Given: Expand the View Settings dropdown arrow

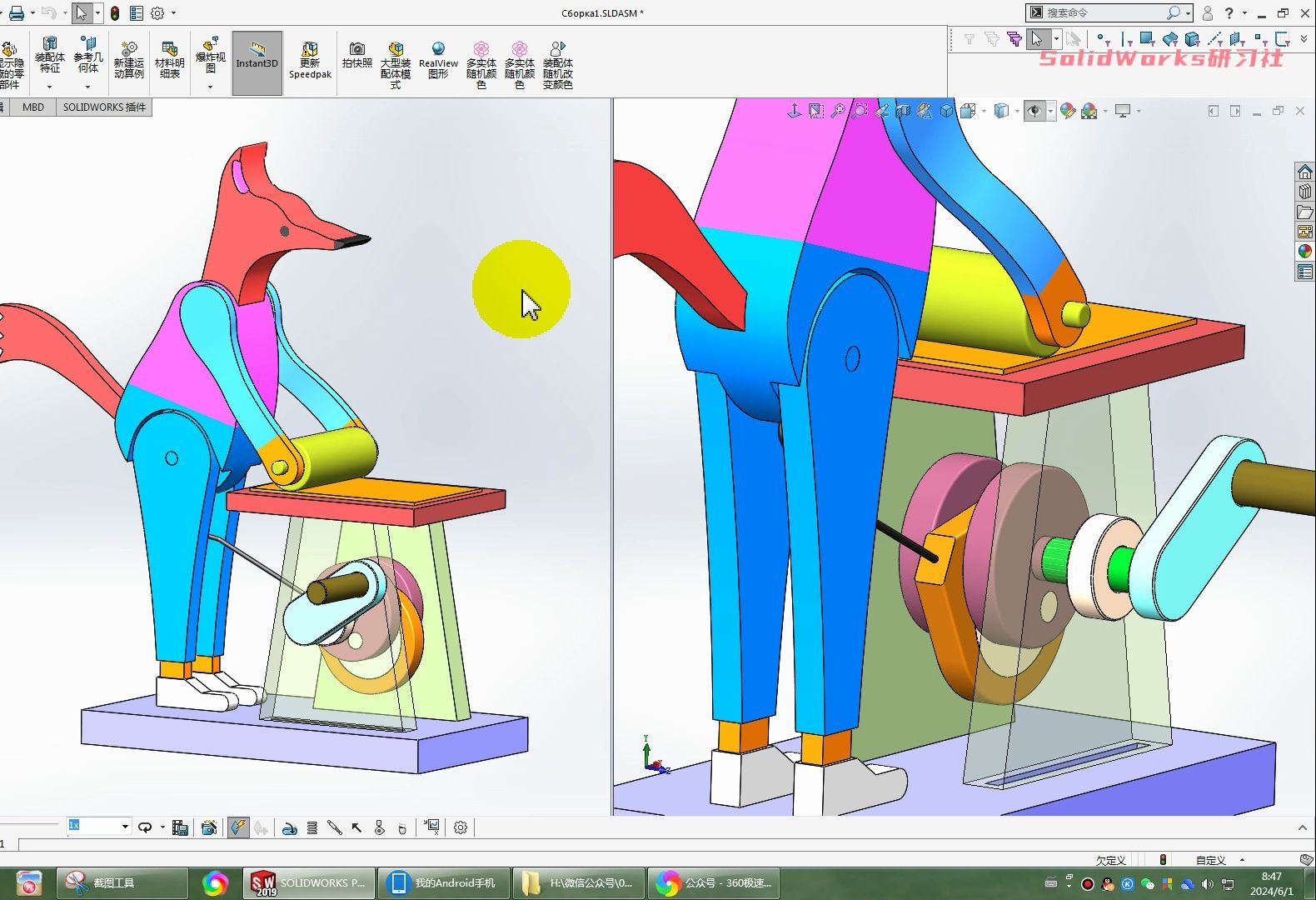Looking at the screenshot, I should pyautogui.click(x=1139, y=111).
